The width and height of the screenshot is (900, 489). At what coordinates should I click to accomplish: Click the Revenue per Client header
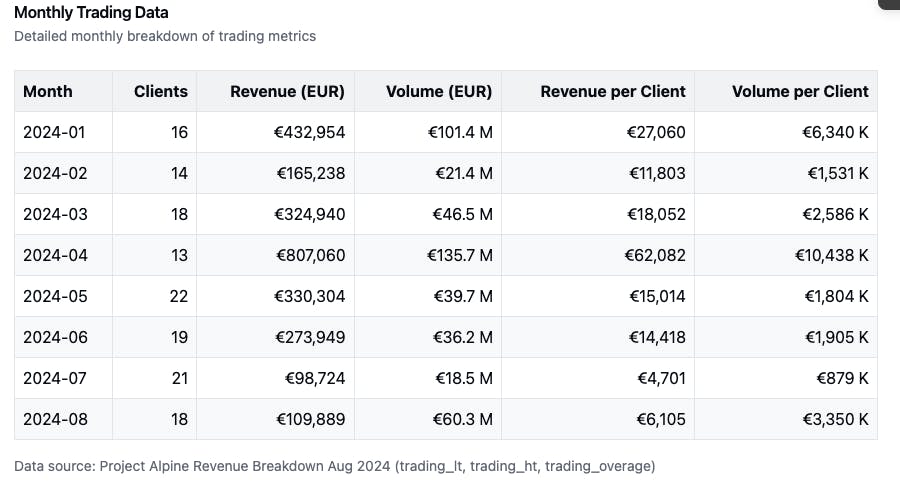coord(613,91)
